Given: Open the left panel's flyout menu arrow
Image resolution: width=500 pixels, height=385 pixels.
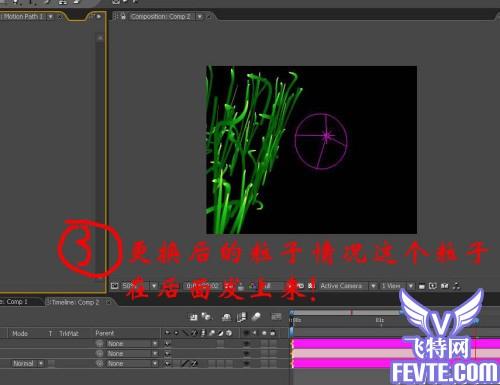Looking at the screenshot, I should (x=99, y=16).
